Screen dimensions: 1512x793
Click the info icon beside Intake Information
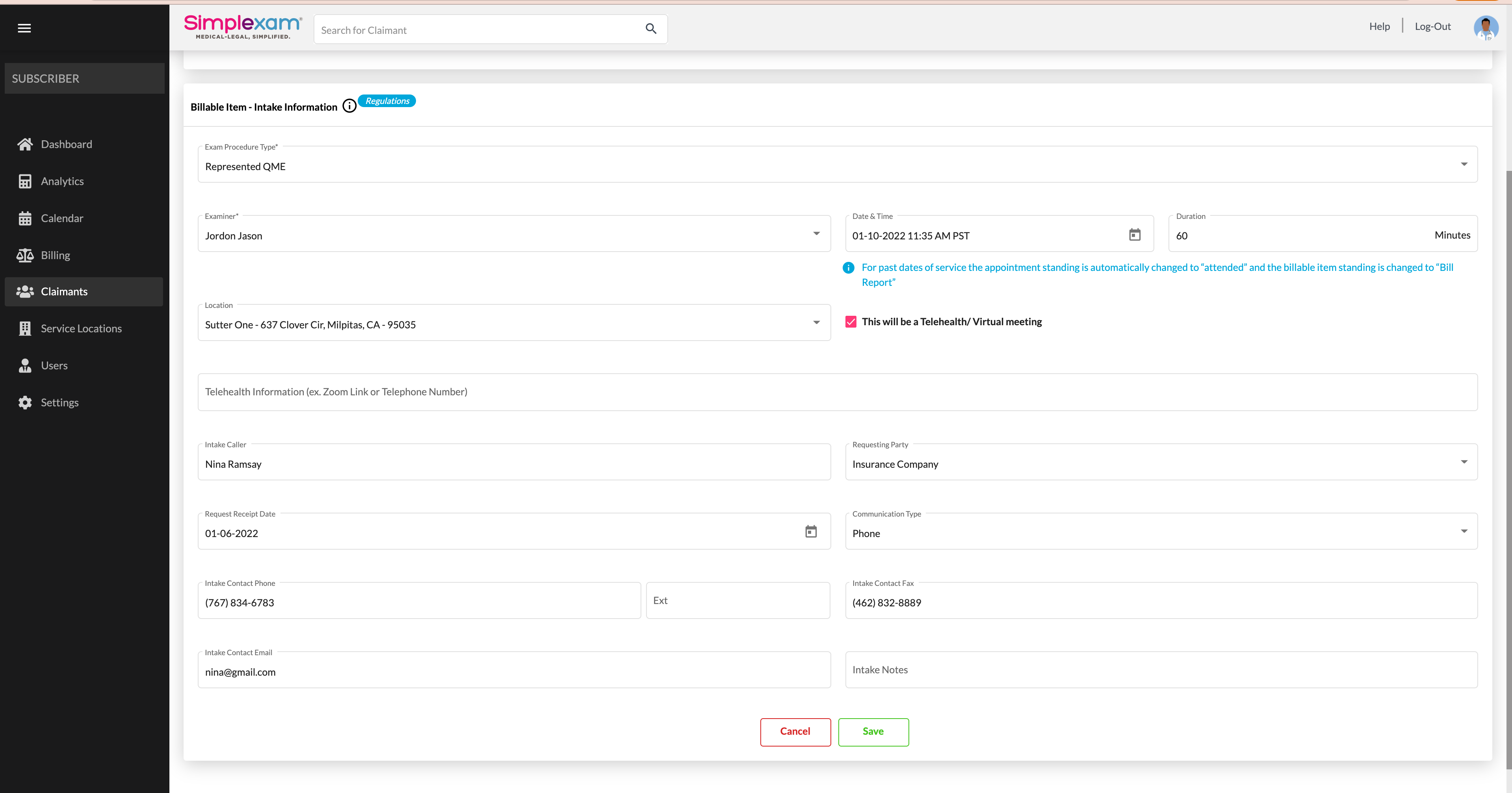[349, 106]
